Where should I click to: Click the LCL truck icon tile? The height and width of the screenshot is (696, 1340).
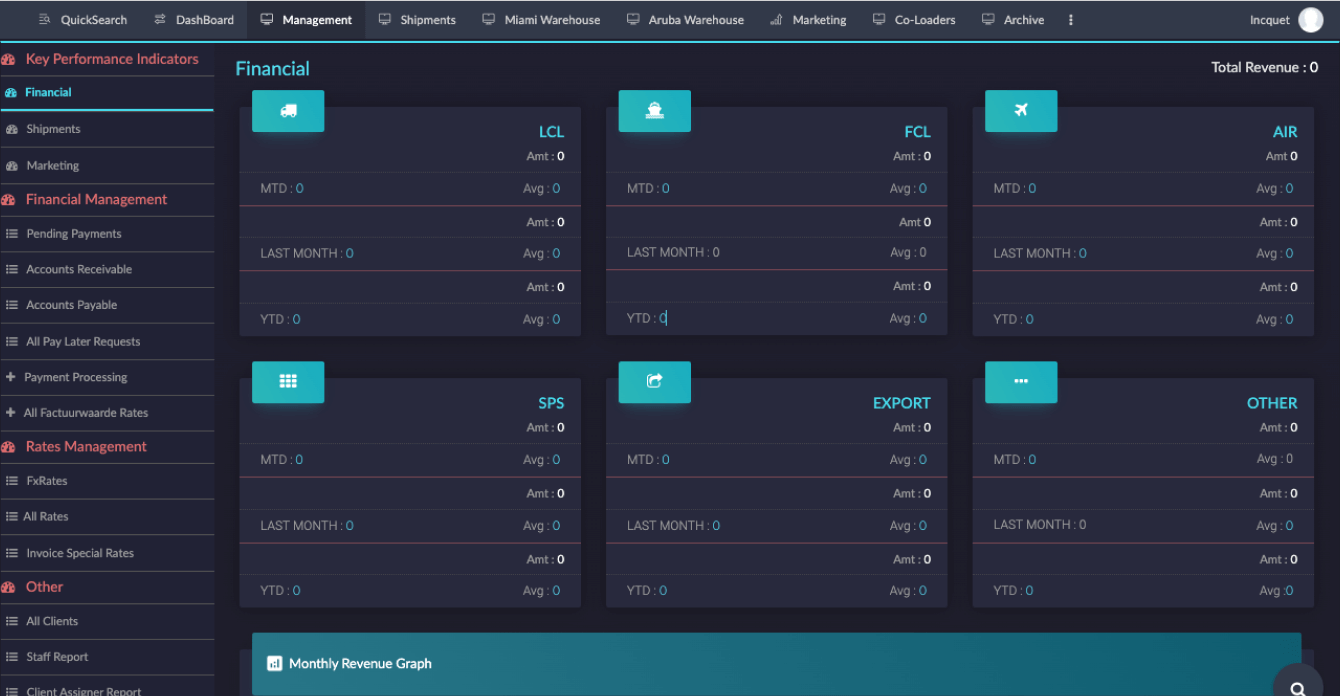[x=288, y=111]
